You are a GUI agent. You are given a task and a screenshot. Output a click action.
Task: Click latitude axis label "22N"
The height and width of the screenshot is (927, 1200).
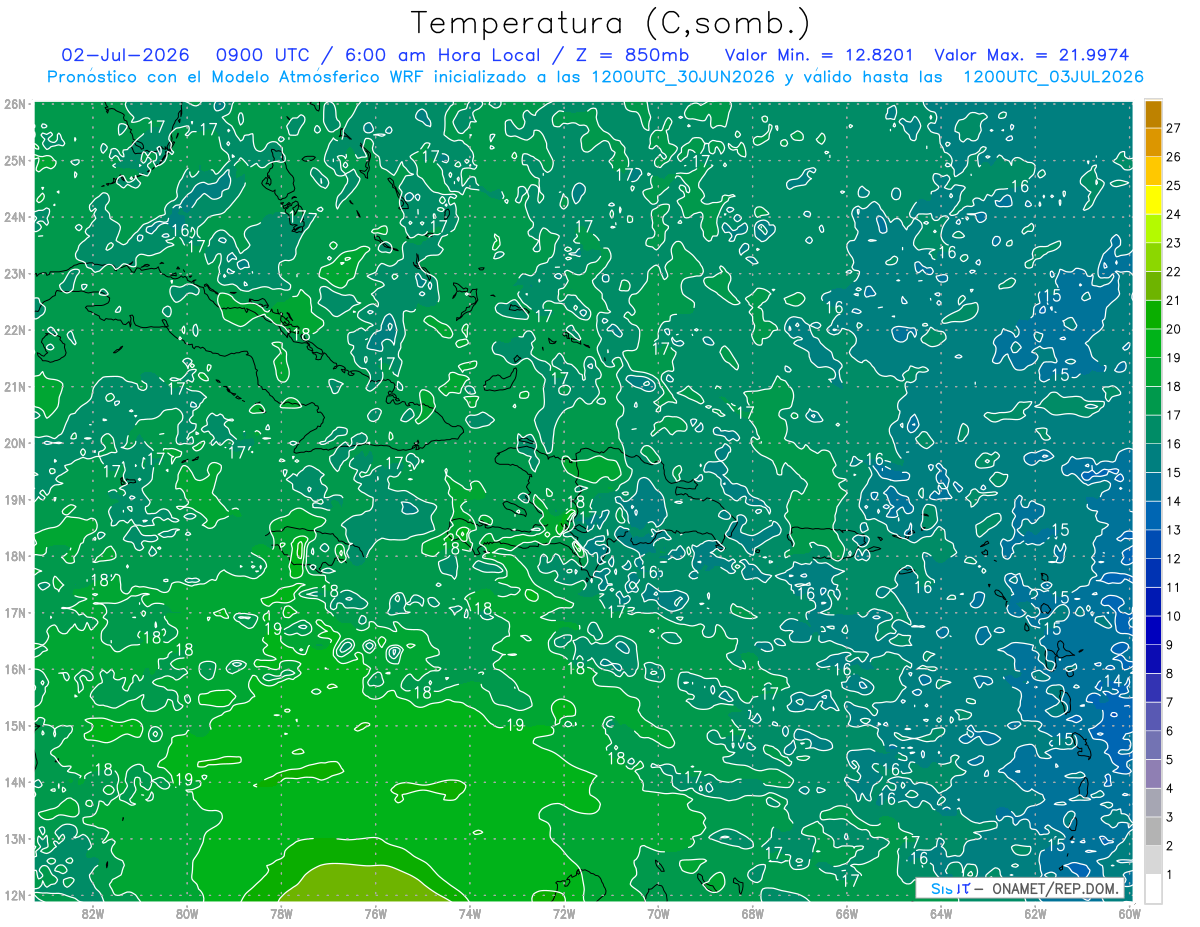click(15, 329)
